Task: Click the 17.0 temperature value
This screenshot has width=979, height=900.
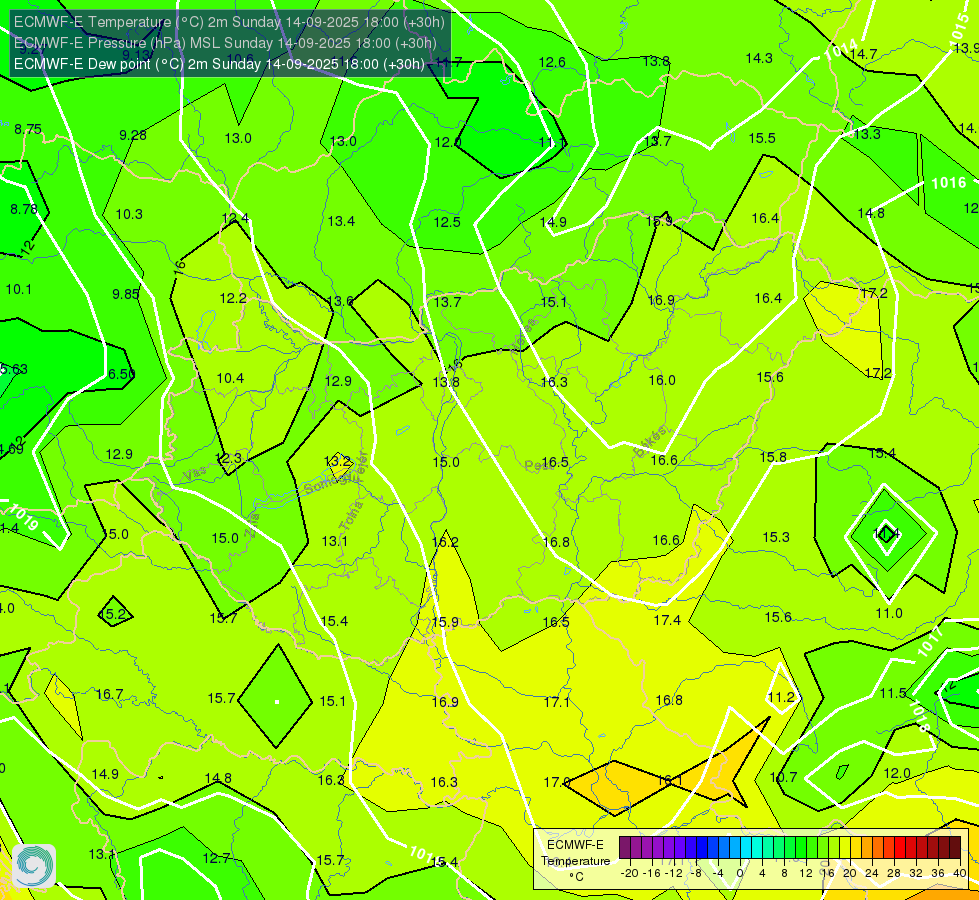Action: pos(556,782)
